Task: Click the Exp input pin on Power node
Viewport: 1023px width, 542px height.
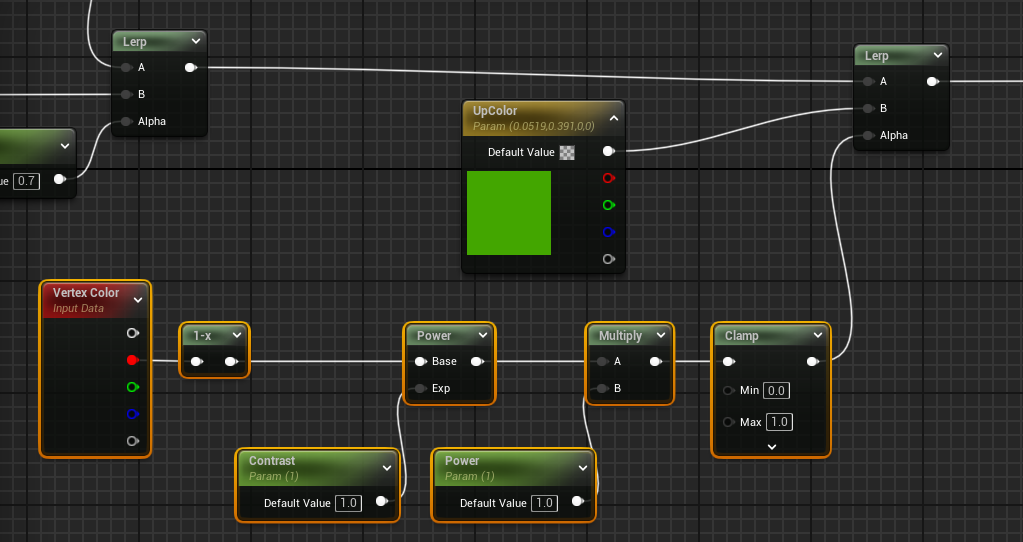Action: (420, 388)
